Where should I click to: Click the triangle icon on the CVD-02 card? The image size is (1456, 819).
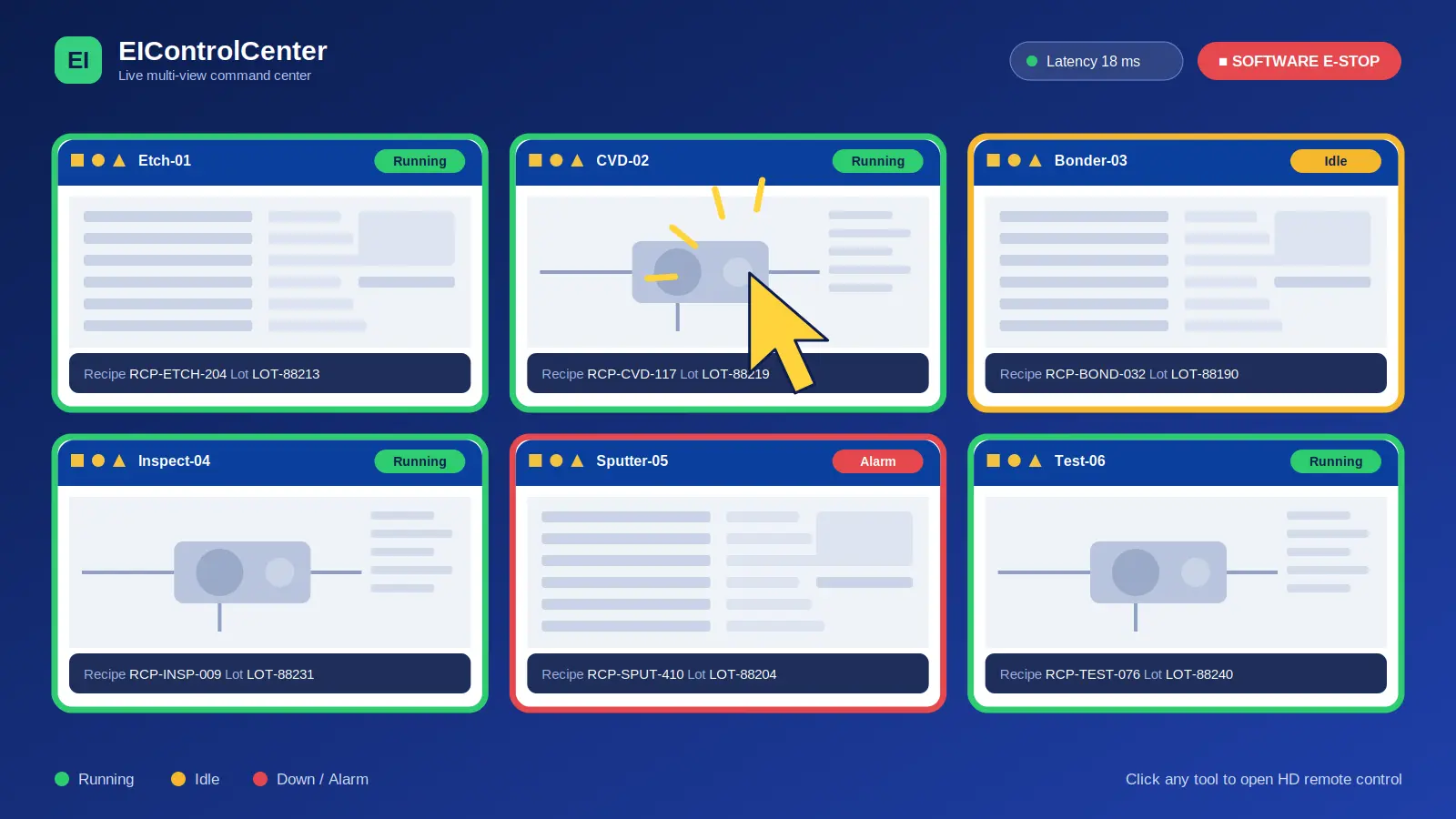click(577, 160)
